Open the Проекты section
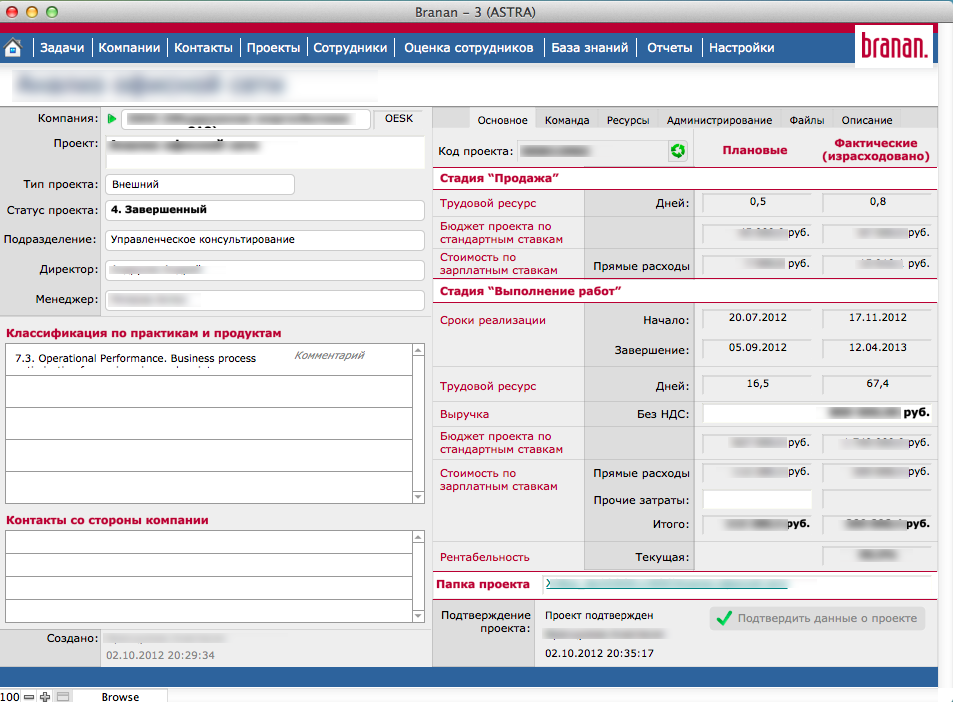This screenshot has height=702, width=953. tap(274, 47)
